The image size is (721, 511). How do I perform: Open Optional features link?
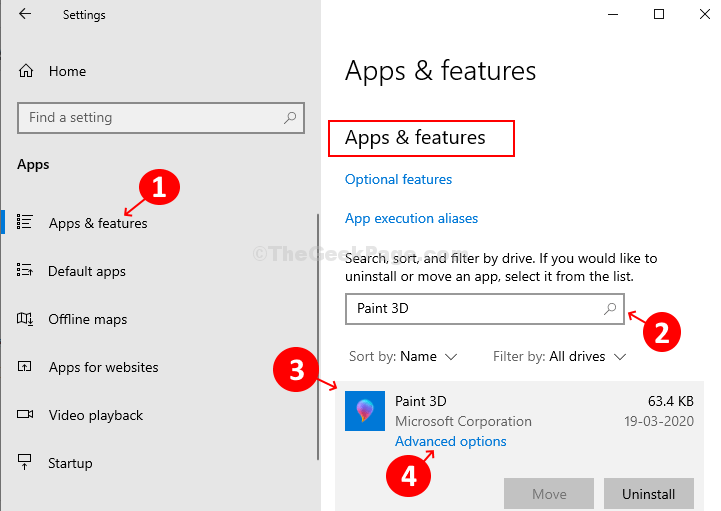398,179
